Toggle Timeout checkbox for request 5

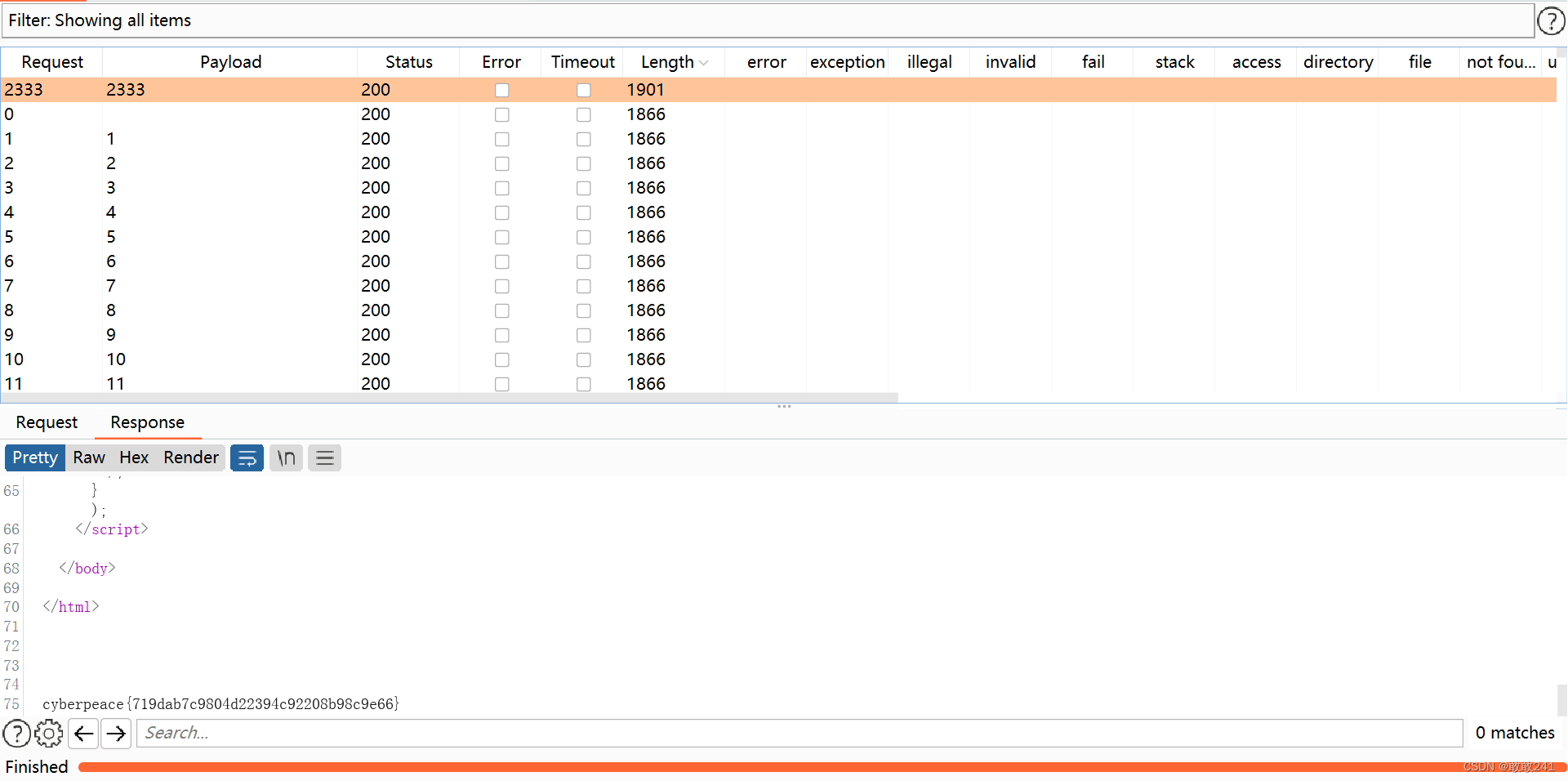click(x=583, y=237)
